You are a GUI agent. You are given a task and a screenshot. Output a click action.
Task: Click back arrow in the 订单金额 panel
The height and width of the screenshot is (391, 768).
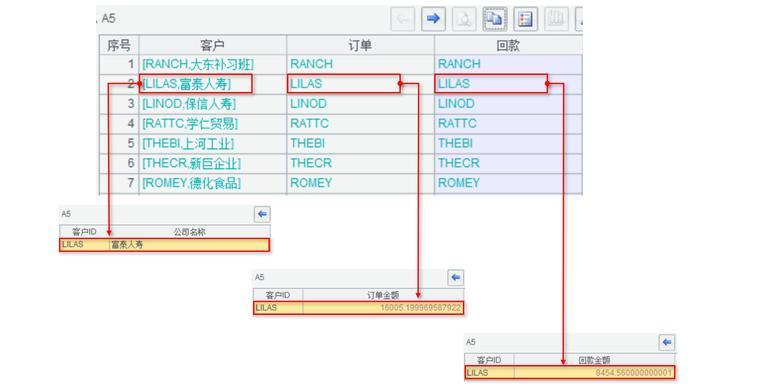click(456, 278)
